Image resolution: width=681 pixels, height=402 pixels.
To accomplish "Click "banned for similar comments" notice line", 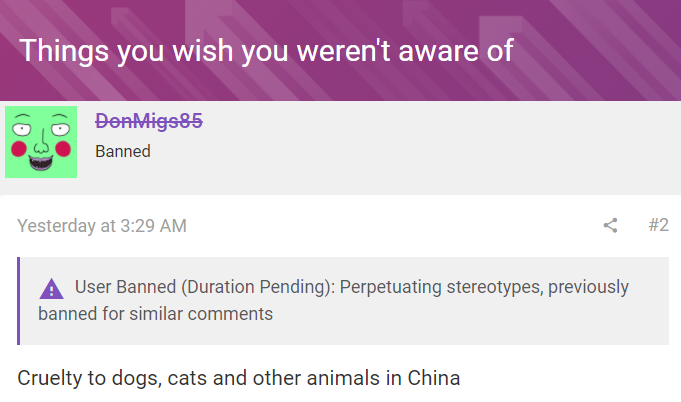I will tap(155, 314).
